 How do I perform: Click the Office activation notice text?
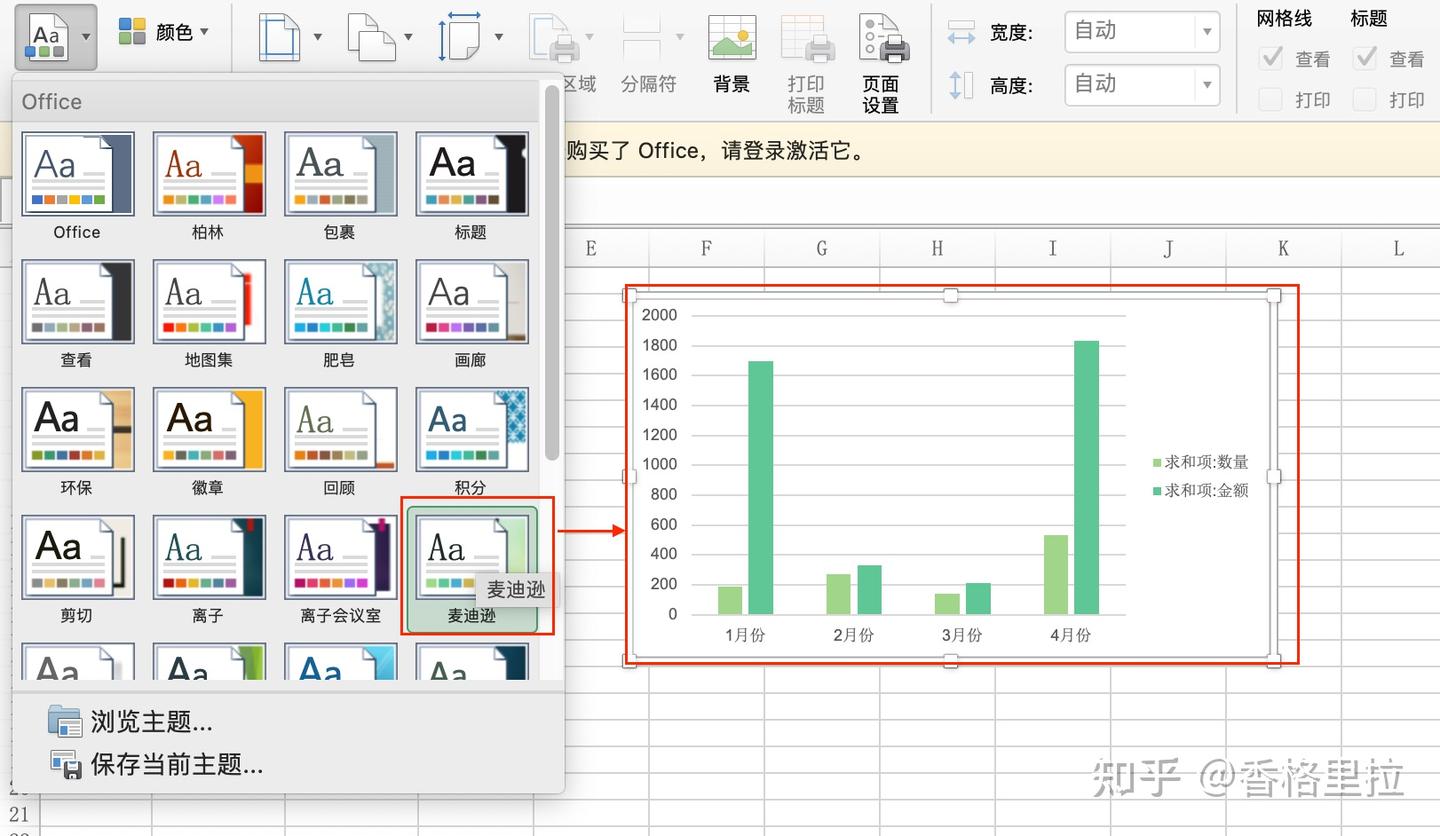tap(716, 151)
